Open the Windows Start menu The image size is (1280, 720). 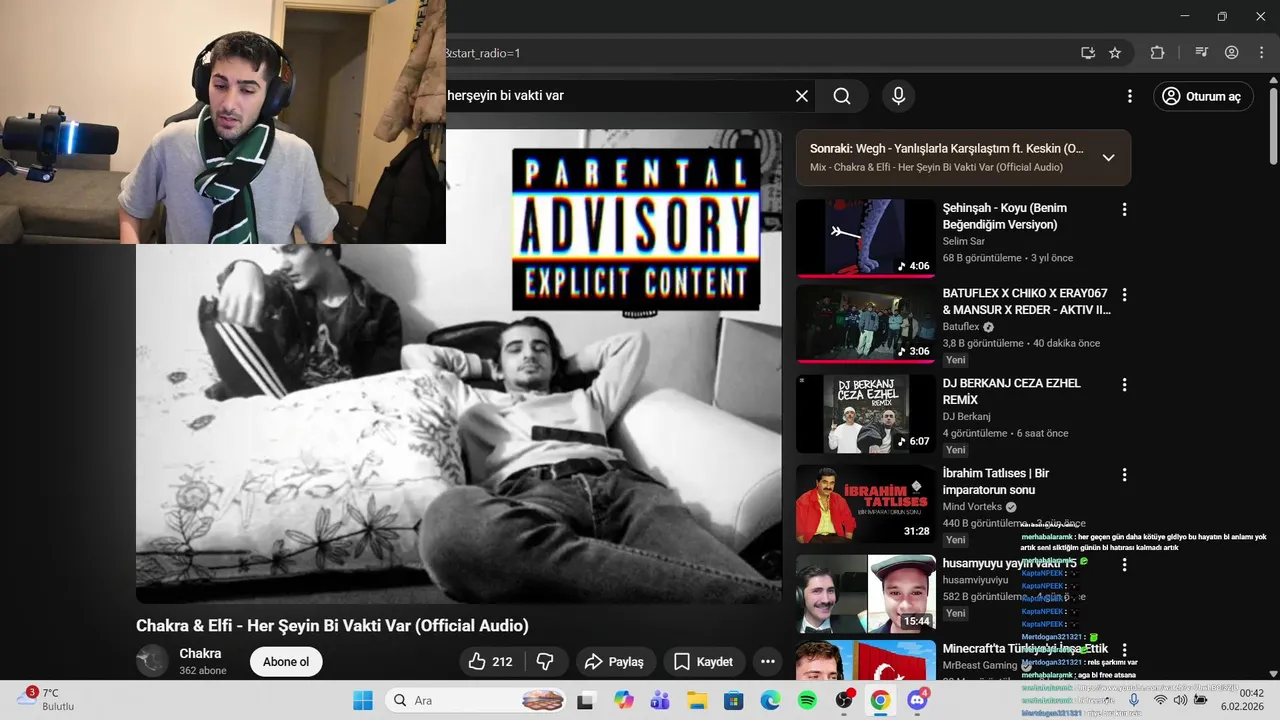pos(362,701)
